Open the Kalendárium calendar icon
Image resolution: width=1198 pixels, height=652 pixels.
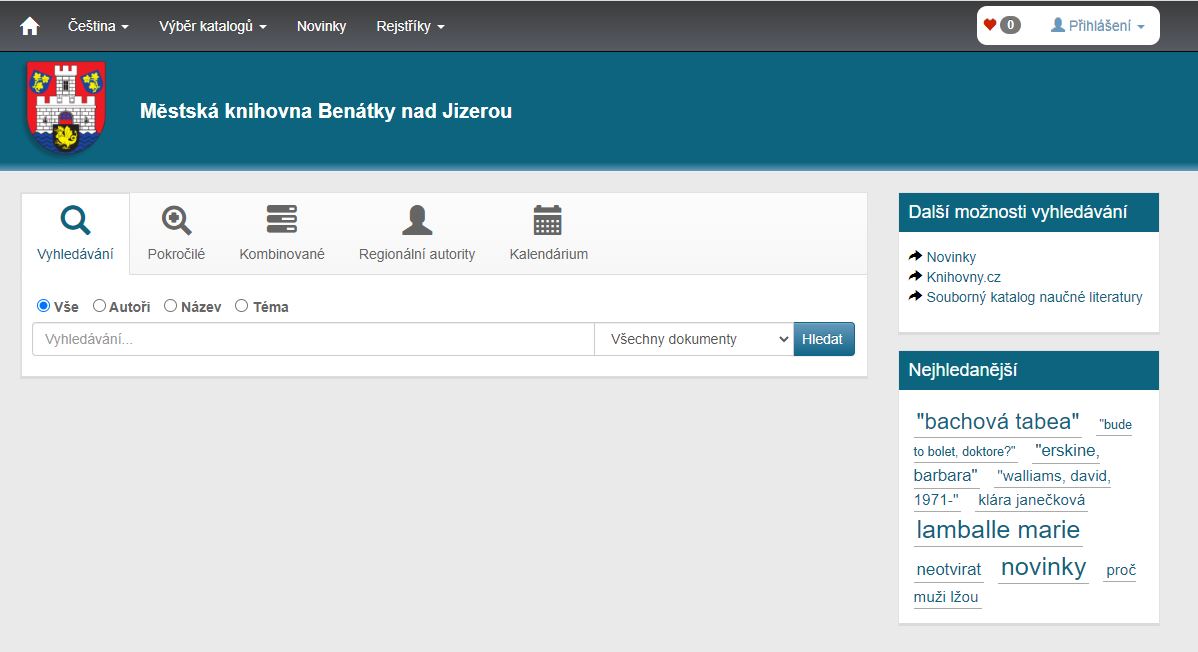point(548,220)
